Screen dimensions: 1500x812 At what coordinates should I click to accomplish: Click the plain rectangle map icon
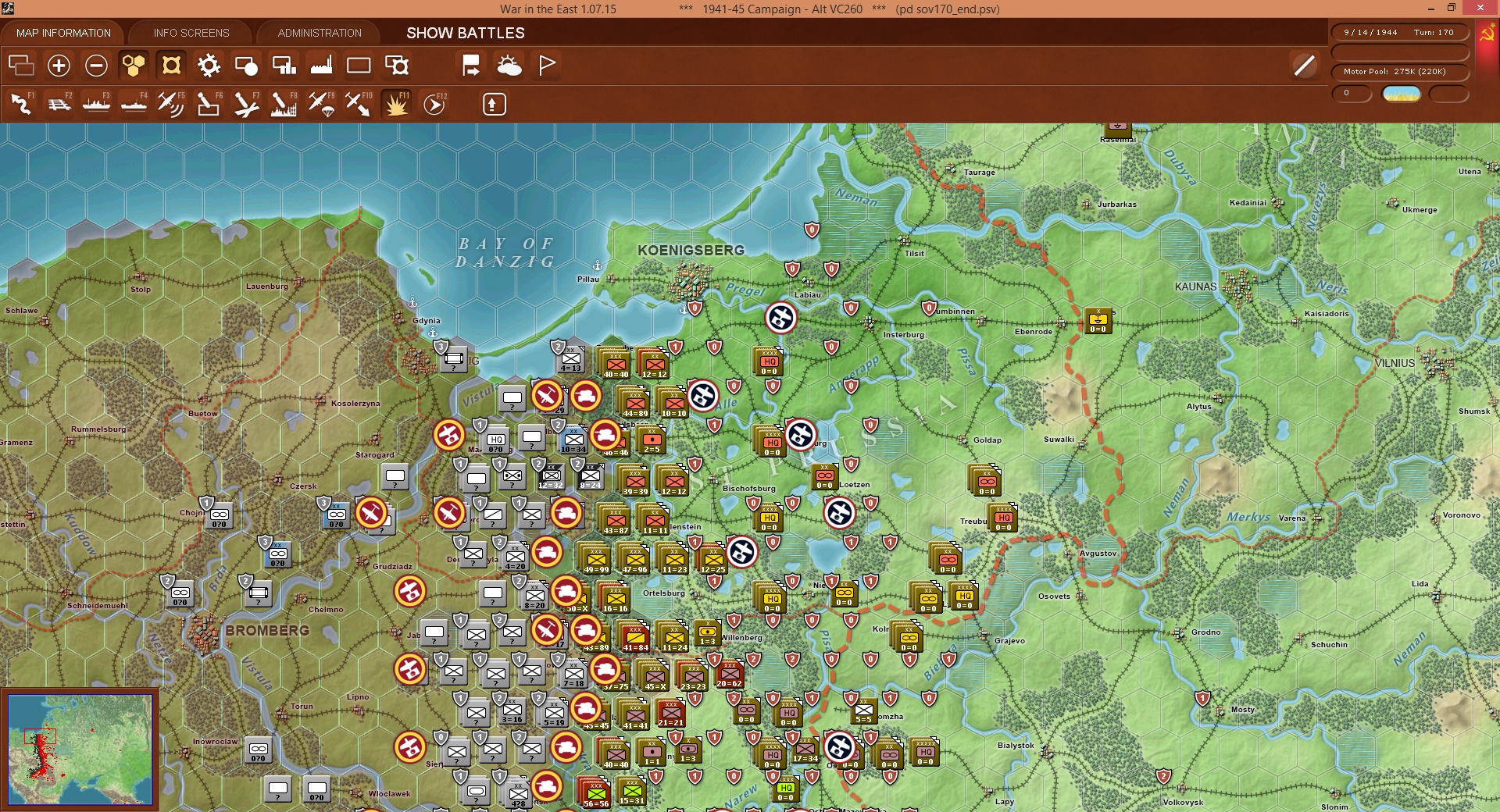[x=359, y=66]
